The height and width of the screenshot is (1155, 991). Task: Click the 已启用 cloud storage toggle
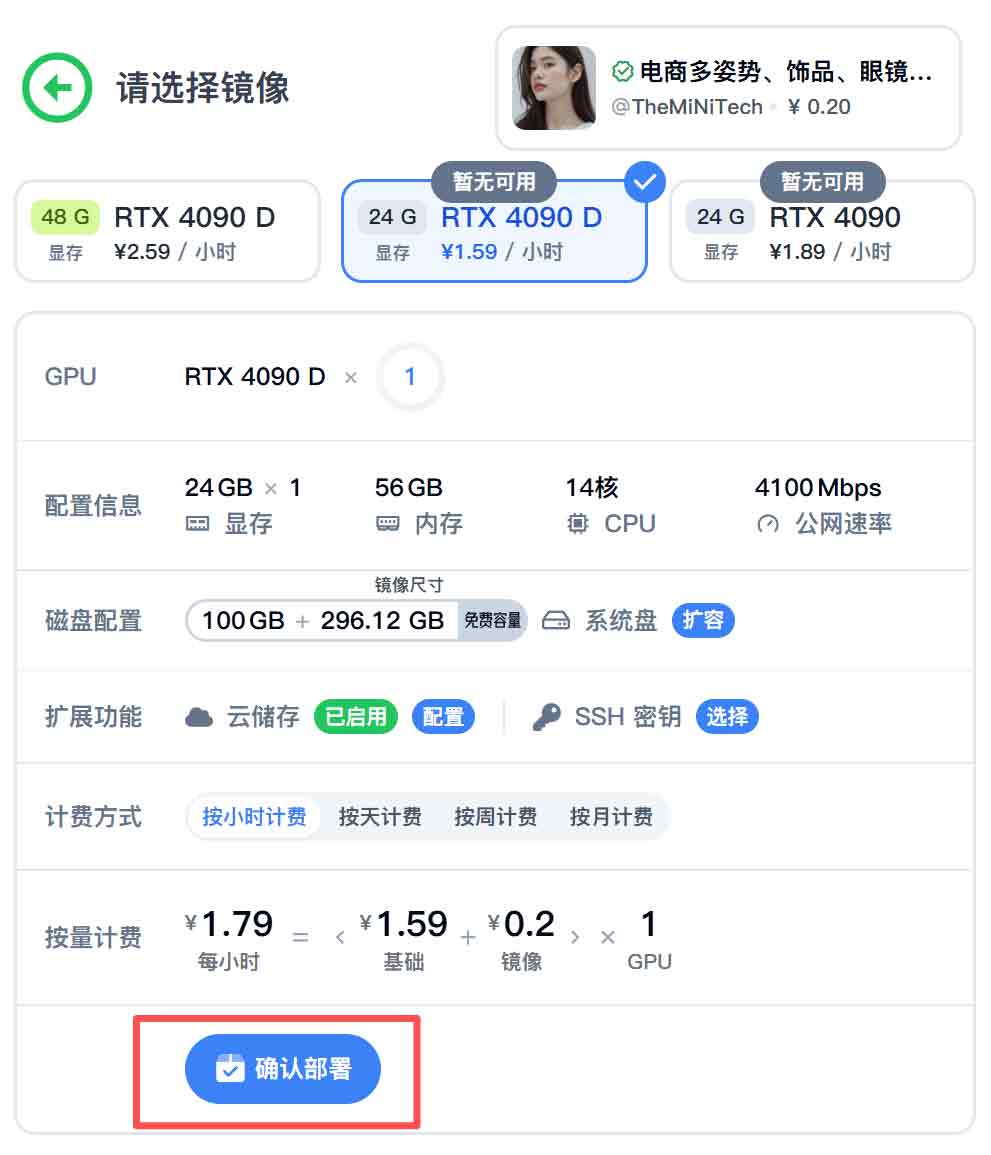tap(356, 717)
